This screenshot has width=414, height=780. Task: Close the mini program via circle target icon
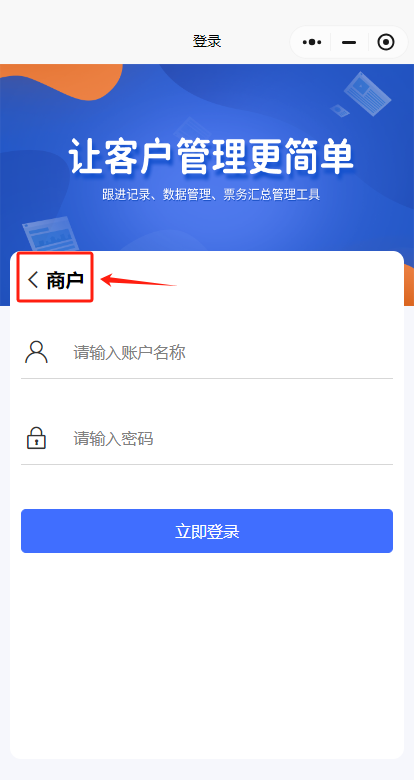point(386,42)
